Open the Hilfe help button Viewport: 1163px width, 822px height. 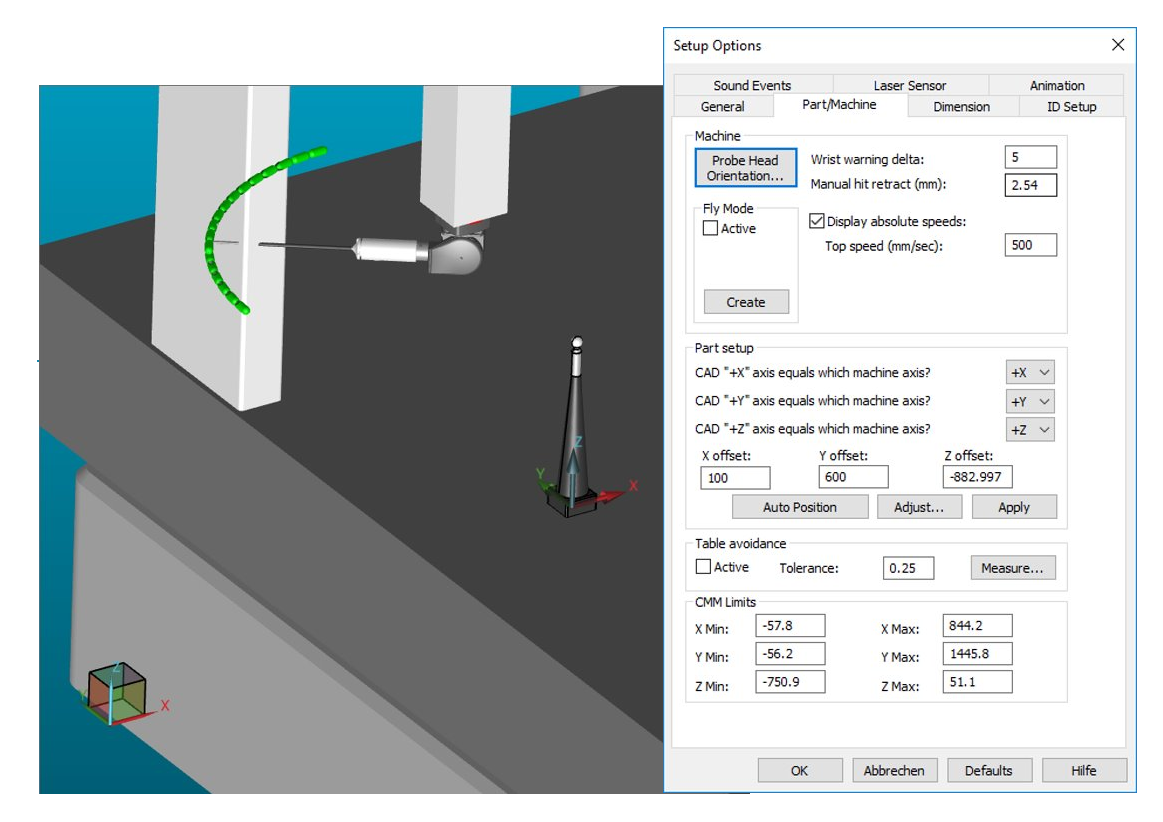click(1084, 770)
